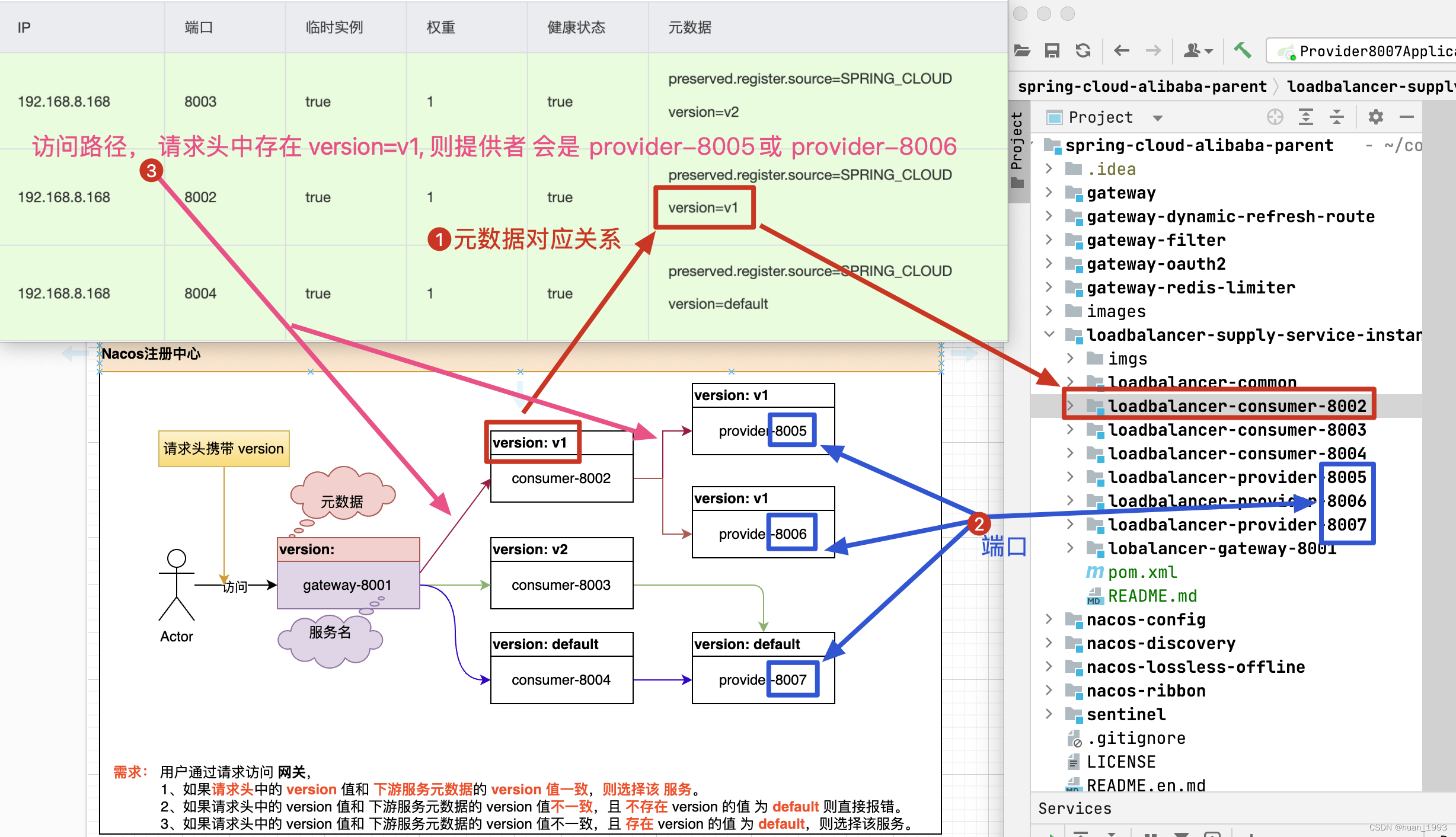Click the Save All disk icon
The height and width of the screenshot is (837, 1456).
click(x=1052, y=51)
